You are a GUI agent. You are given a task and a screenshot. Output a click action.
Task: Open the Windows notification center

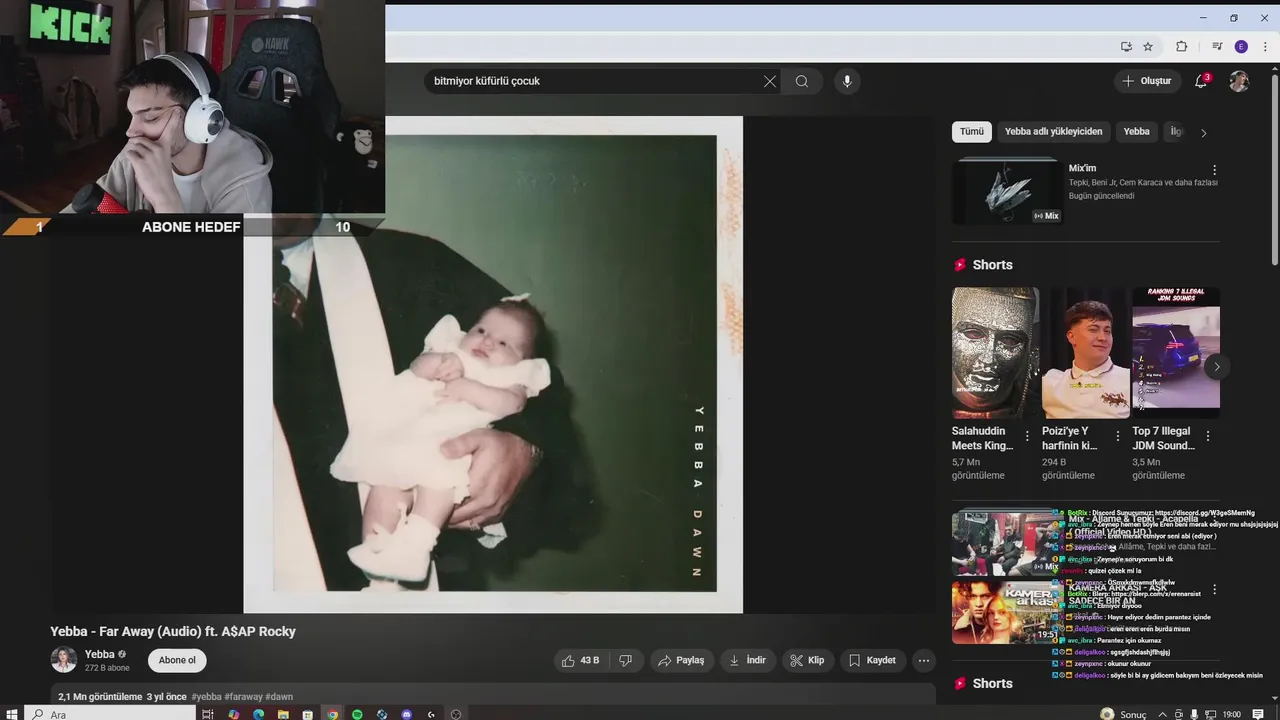tap(1258, 714)
